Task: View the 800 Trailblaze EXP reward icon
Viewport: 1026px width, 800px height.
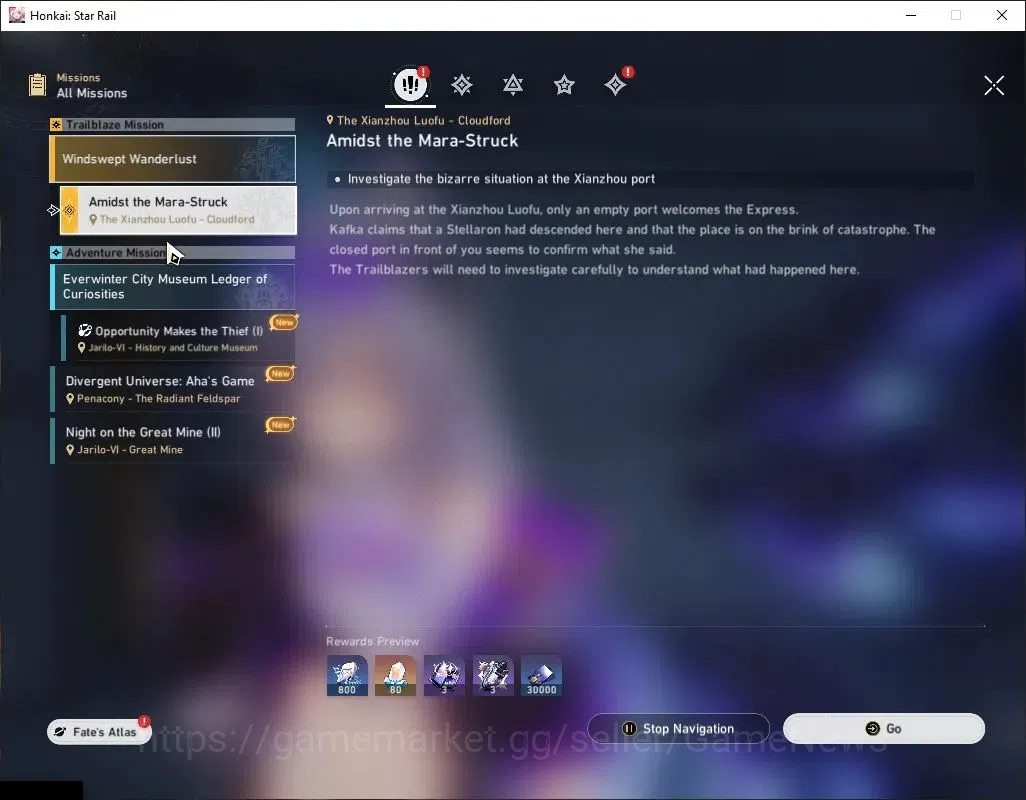Action: (x=347, y=676)
